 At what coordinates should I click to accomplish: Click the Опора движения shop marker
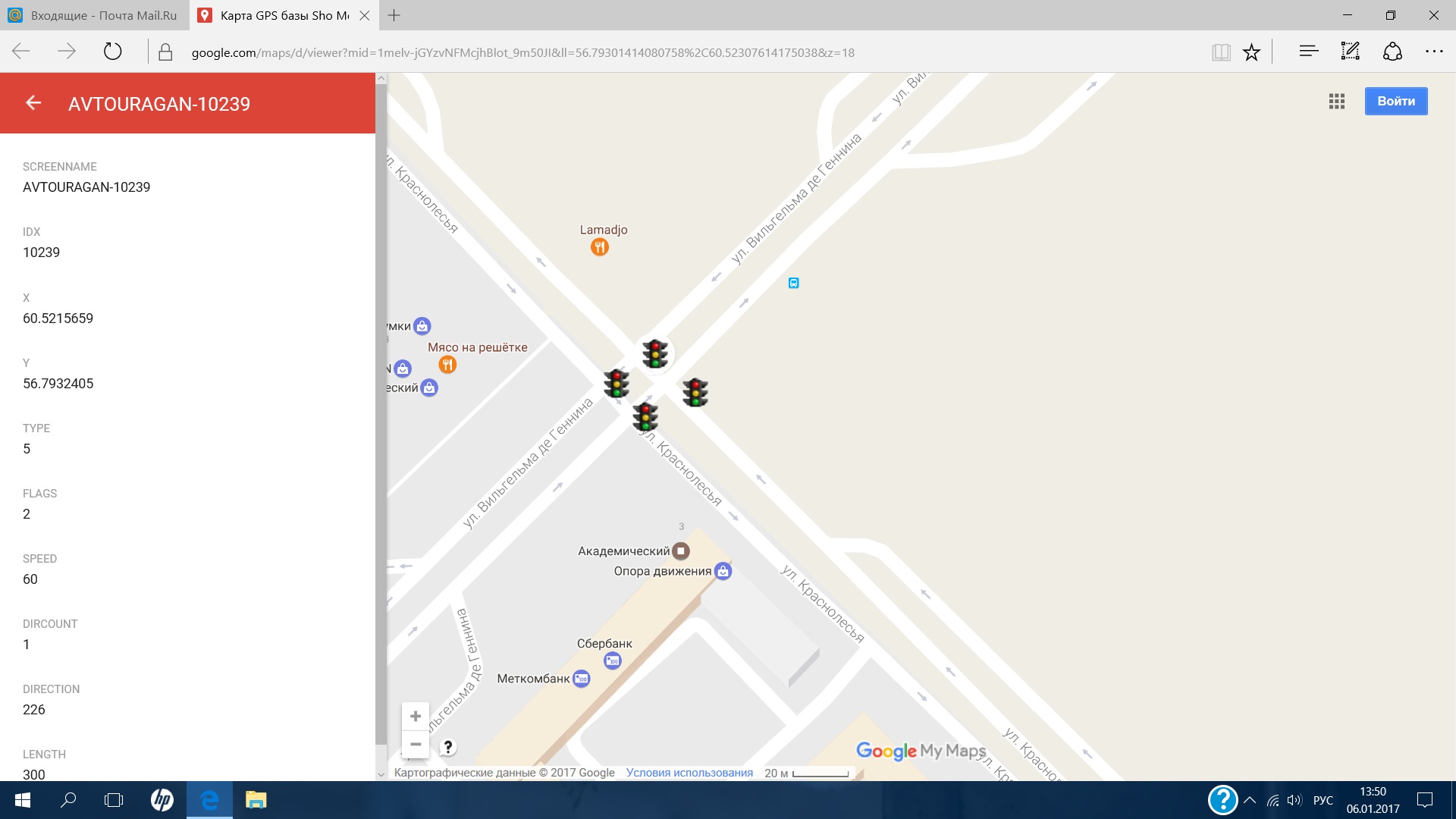point(723,571)
